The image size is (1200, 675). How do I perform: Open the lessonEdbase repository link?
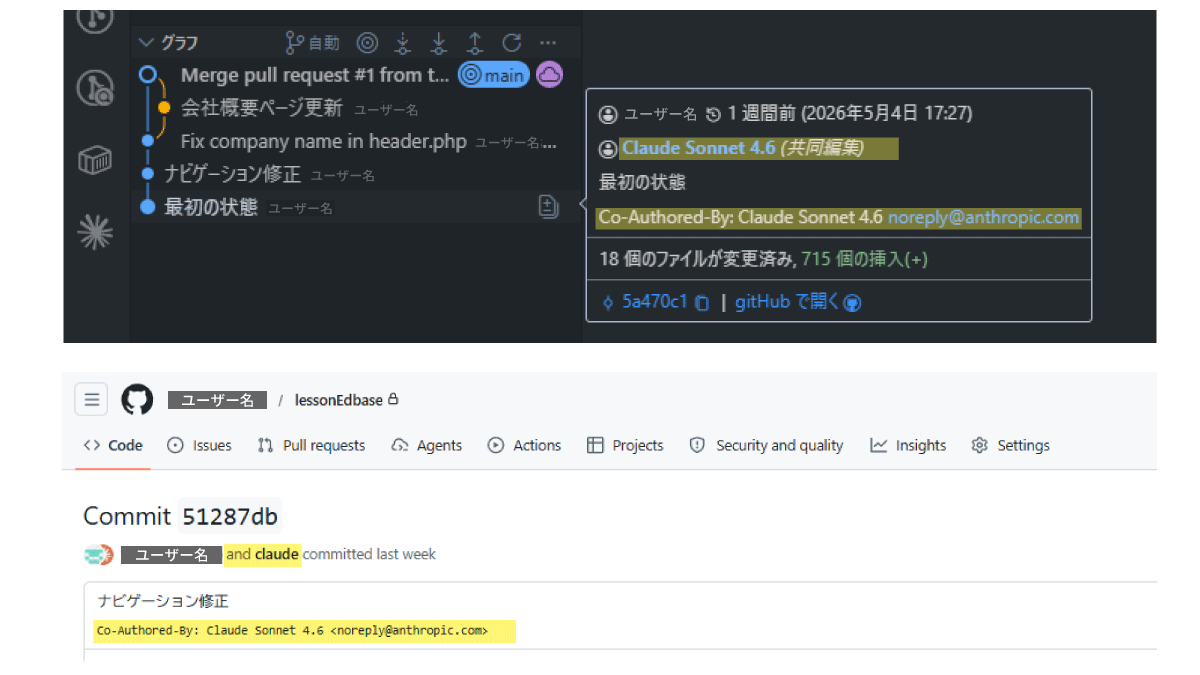pyautogui.click(x=338, y=400)
